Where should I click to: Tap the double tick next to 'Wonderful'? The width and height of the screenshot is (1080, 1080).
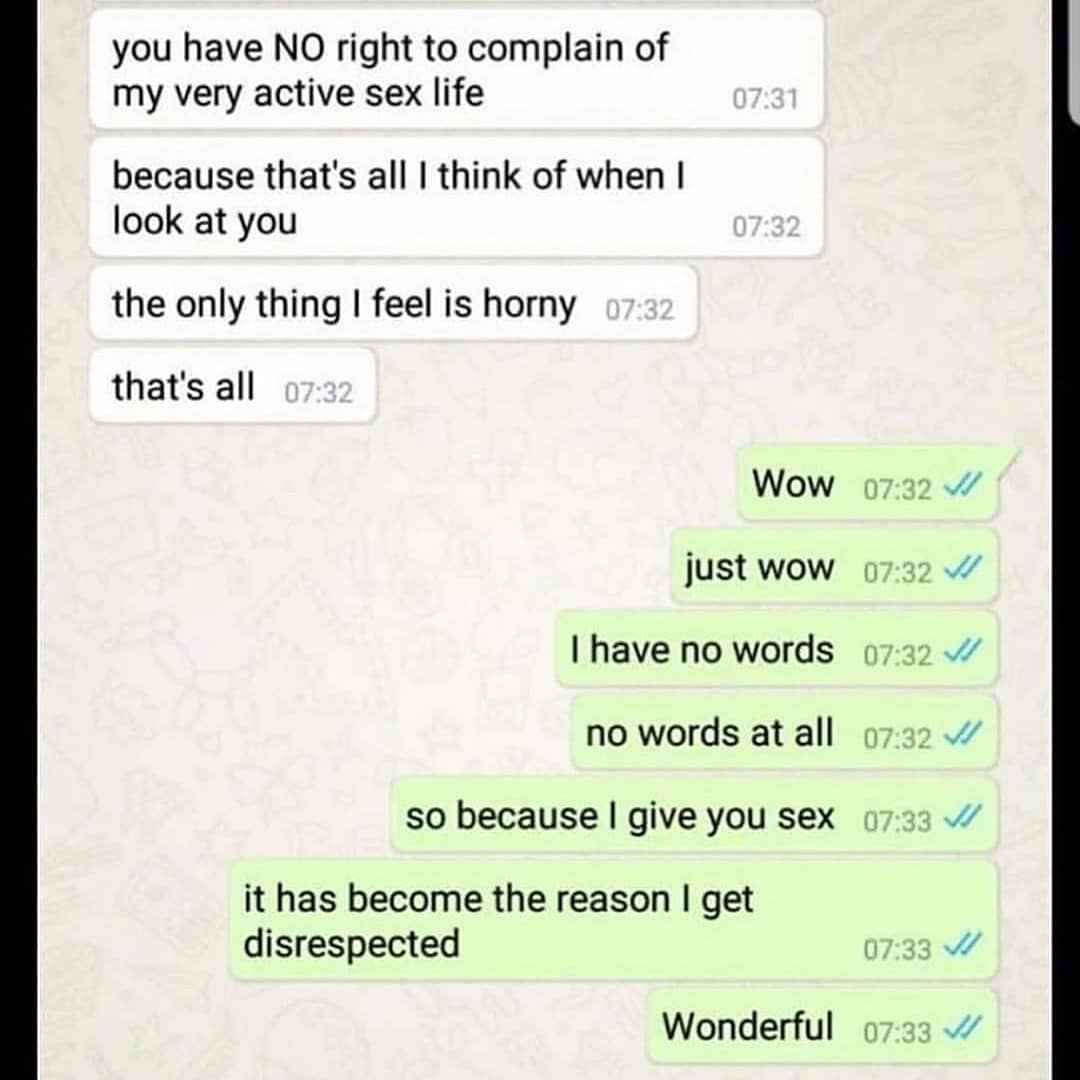pos(959,1029)
